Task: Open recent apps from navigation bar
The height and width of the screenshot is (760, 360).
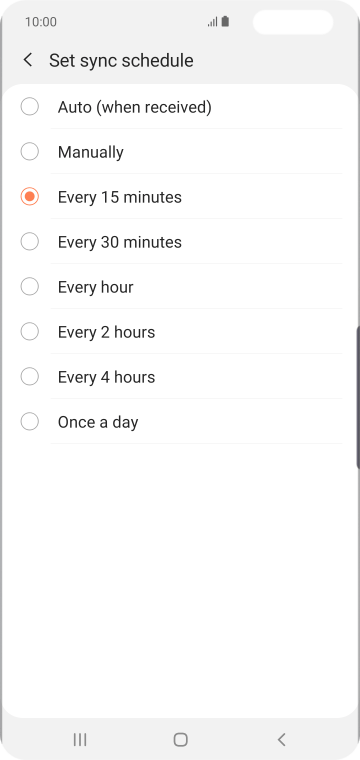Action: click(x=80, y=739)
